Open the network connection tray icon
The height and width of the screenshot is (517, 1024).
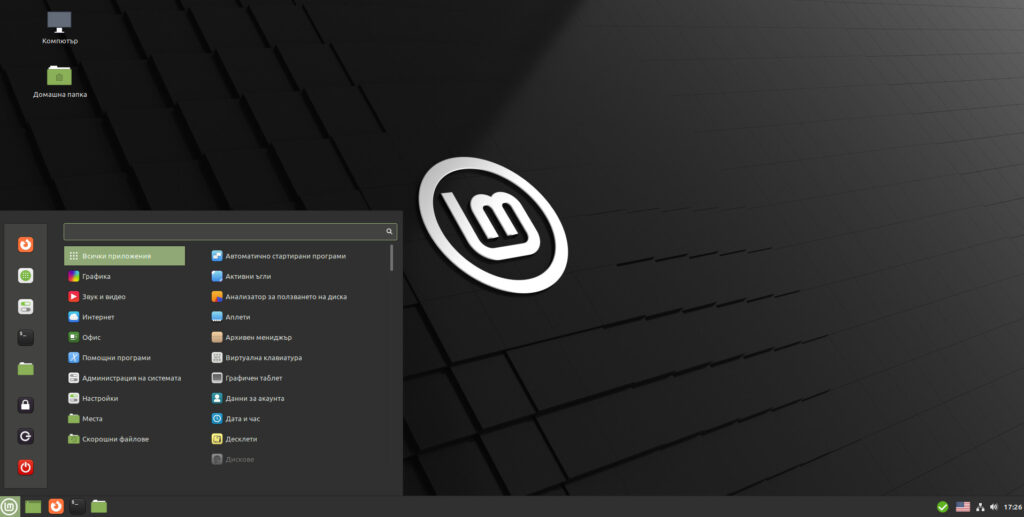coord(980,507)
